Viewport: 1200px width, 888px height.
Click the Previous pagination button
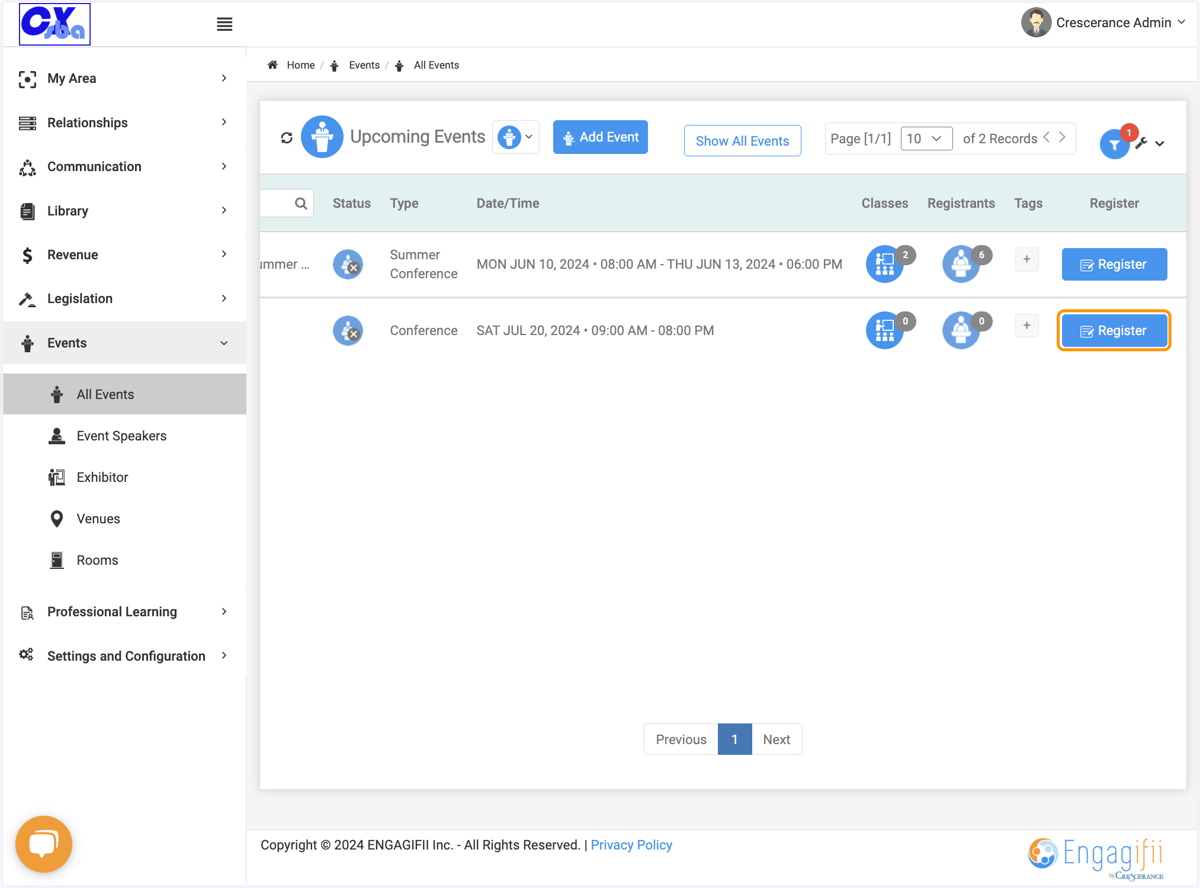pyautogui.click(x=681, y=739)
